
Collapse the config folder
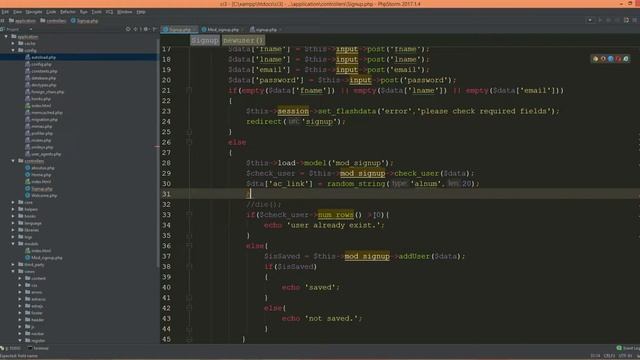(x=13, y=50)
